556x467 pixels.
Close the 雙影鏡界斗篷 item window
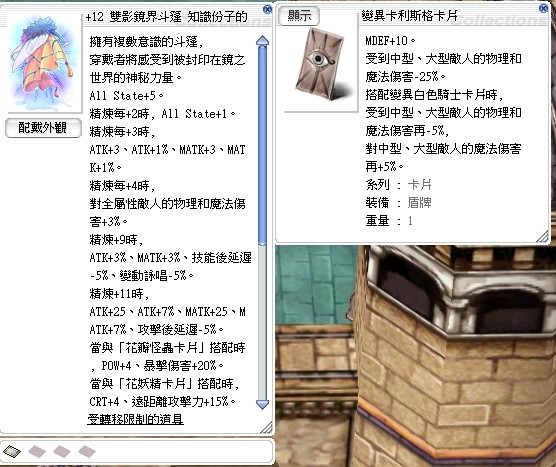tap(268, 9)
